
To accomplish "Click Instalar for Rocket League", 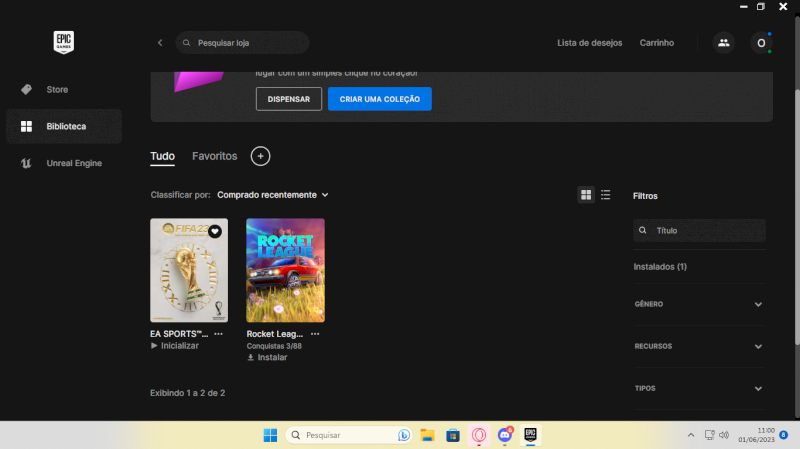I will (267, 357).
